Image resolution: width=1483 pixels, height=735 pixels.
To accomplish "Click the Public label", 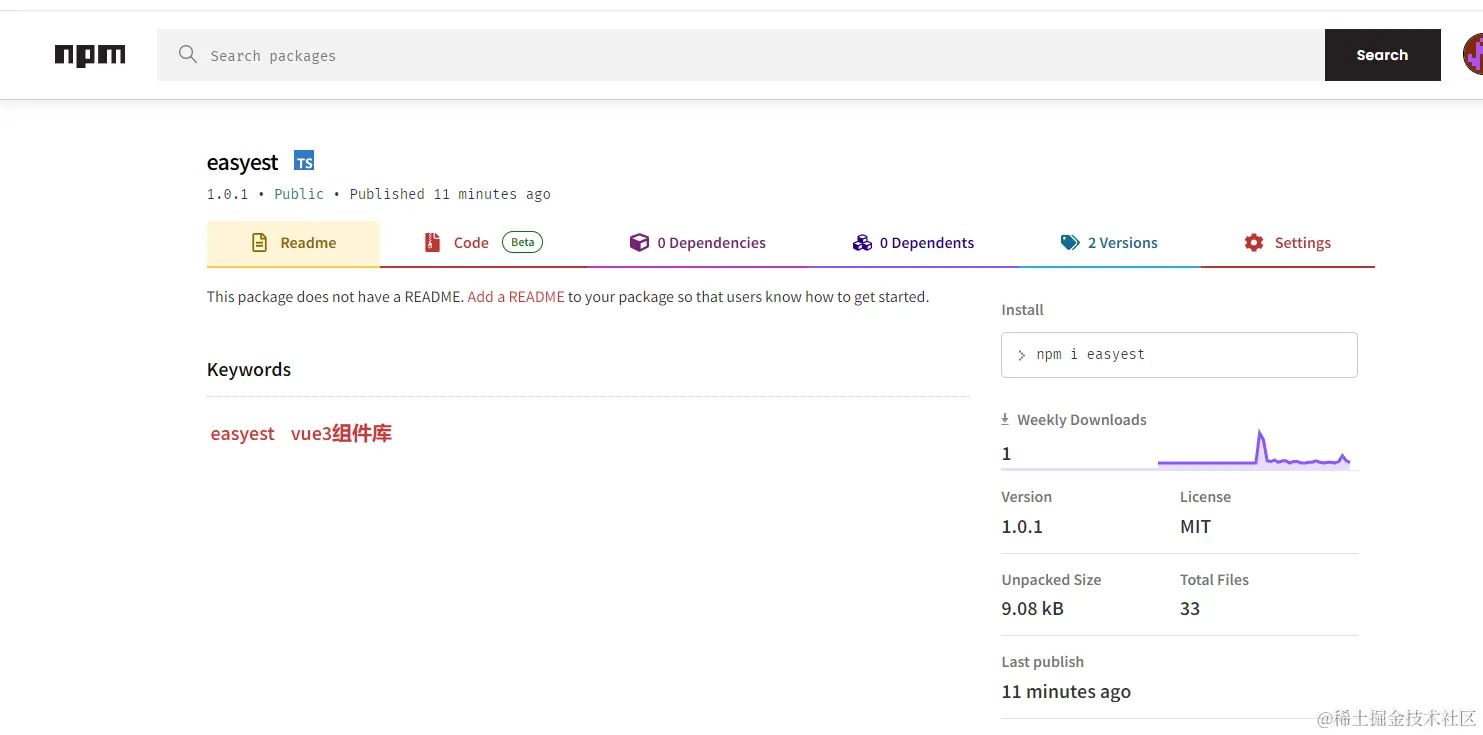I will pos(299,194).
